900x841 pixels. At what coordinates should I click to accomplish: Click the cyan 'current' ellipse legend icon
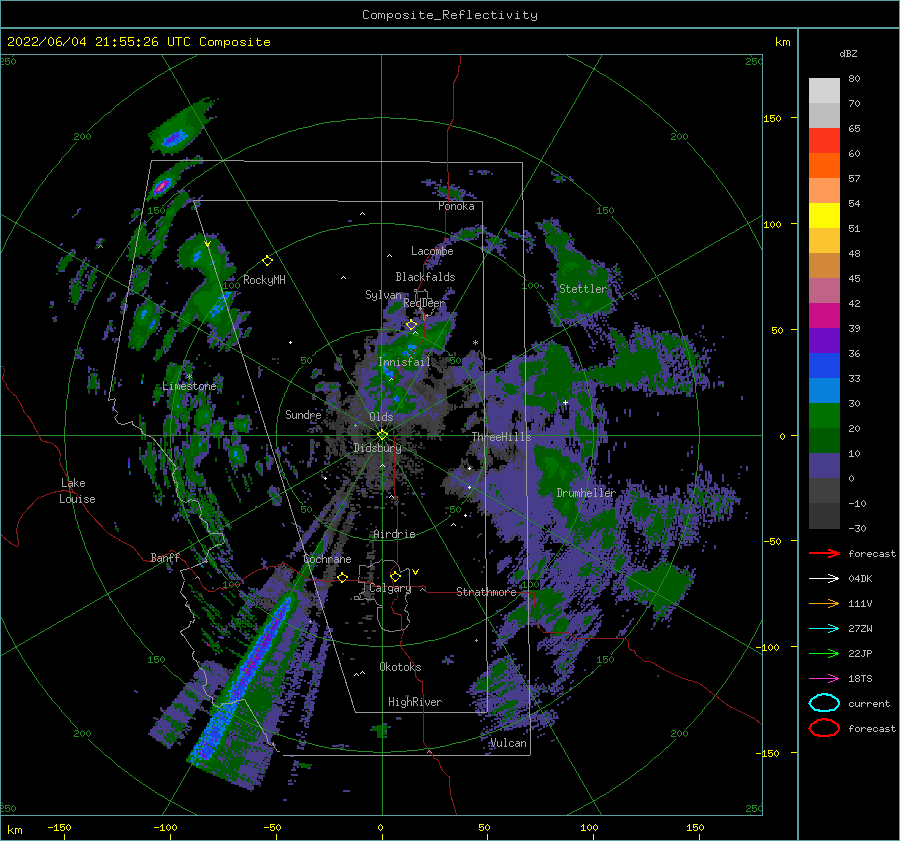point(824,703)
